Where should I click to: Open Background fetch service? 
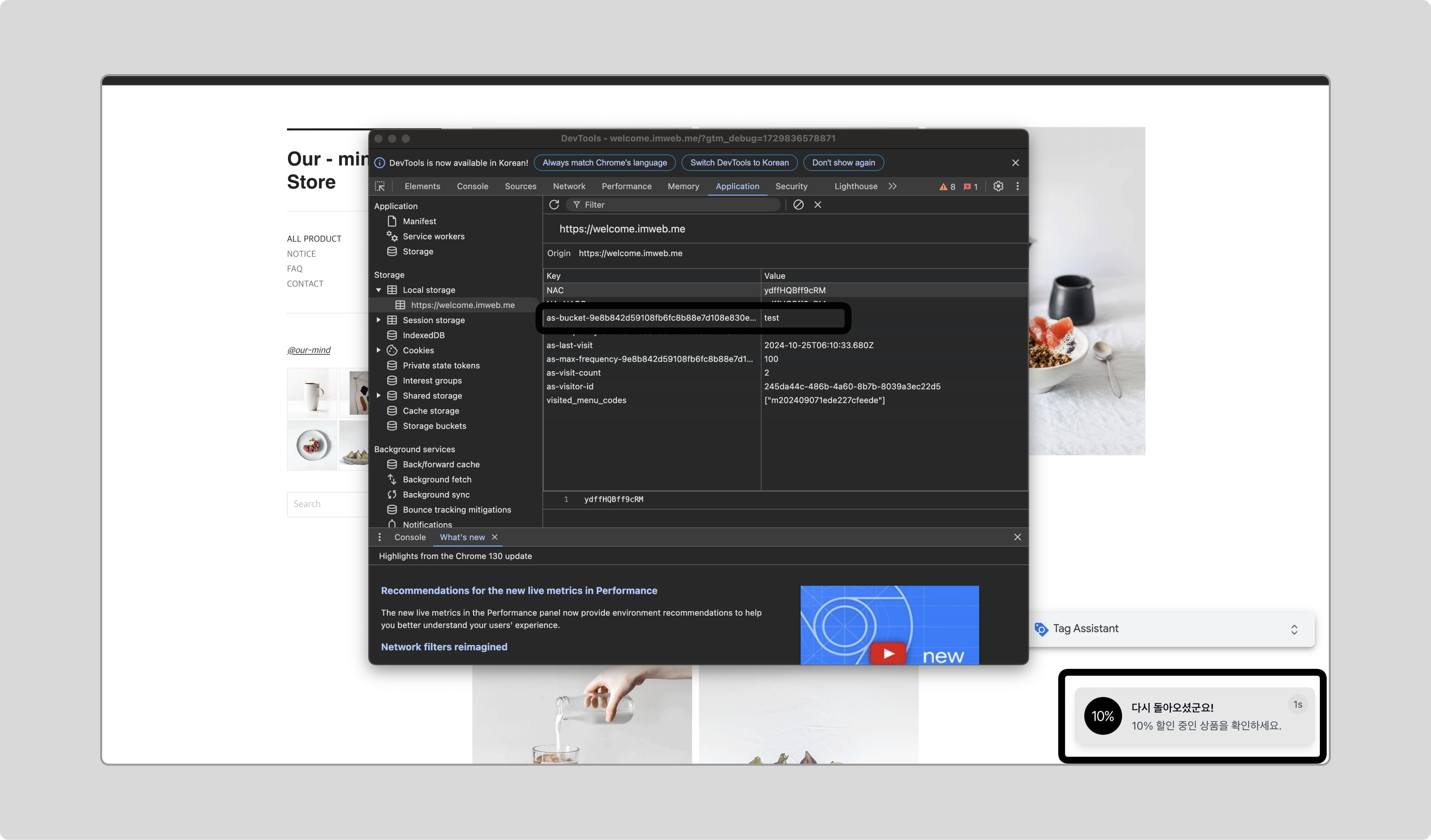point(437,480)
